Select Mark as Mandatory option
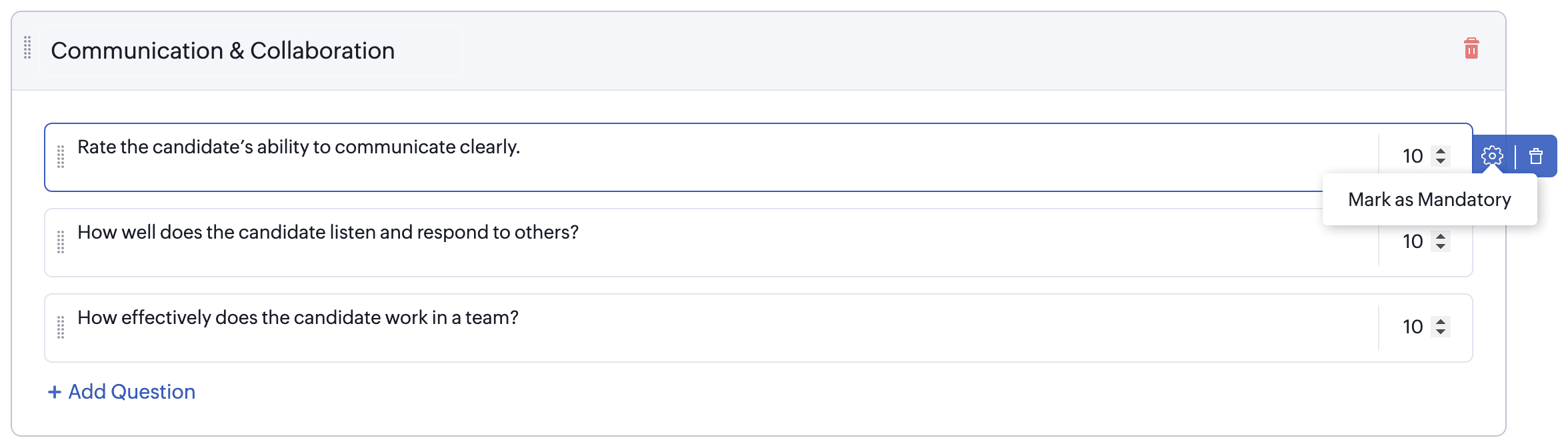Image resolution: width=1568 pixels, height=446 pixels. click(x=1429, y=199)
